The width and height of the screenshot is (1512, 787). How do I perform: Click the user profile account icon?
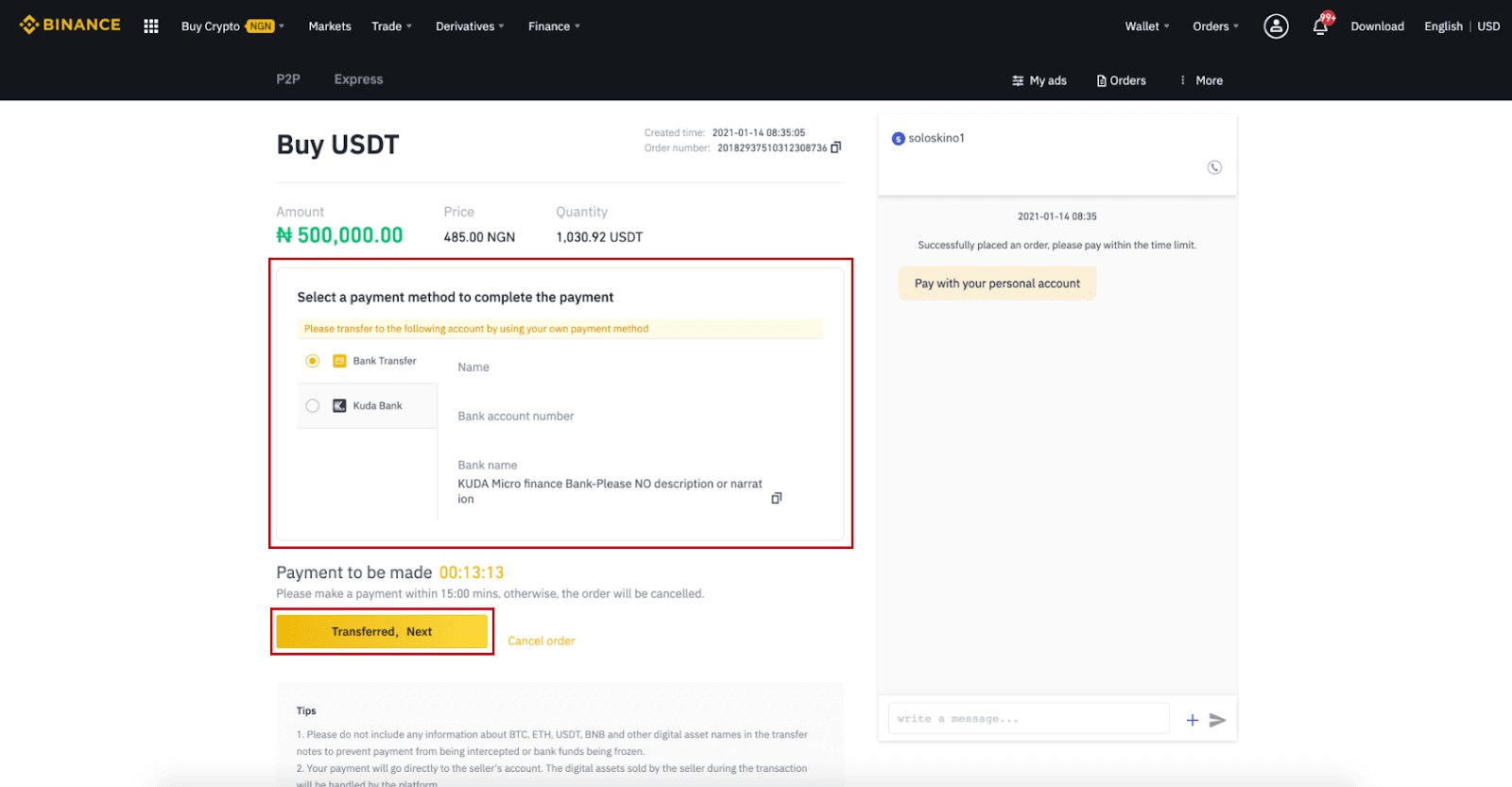coord(1276,26)
